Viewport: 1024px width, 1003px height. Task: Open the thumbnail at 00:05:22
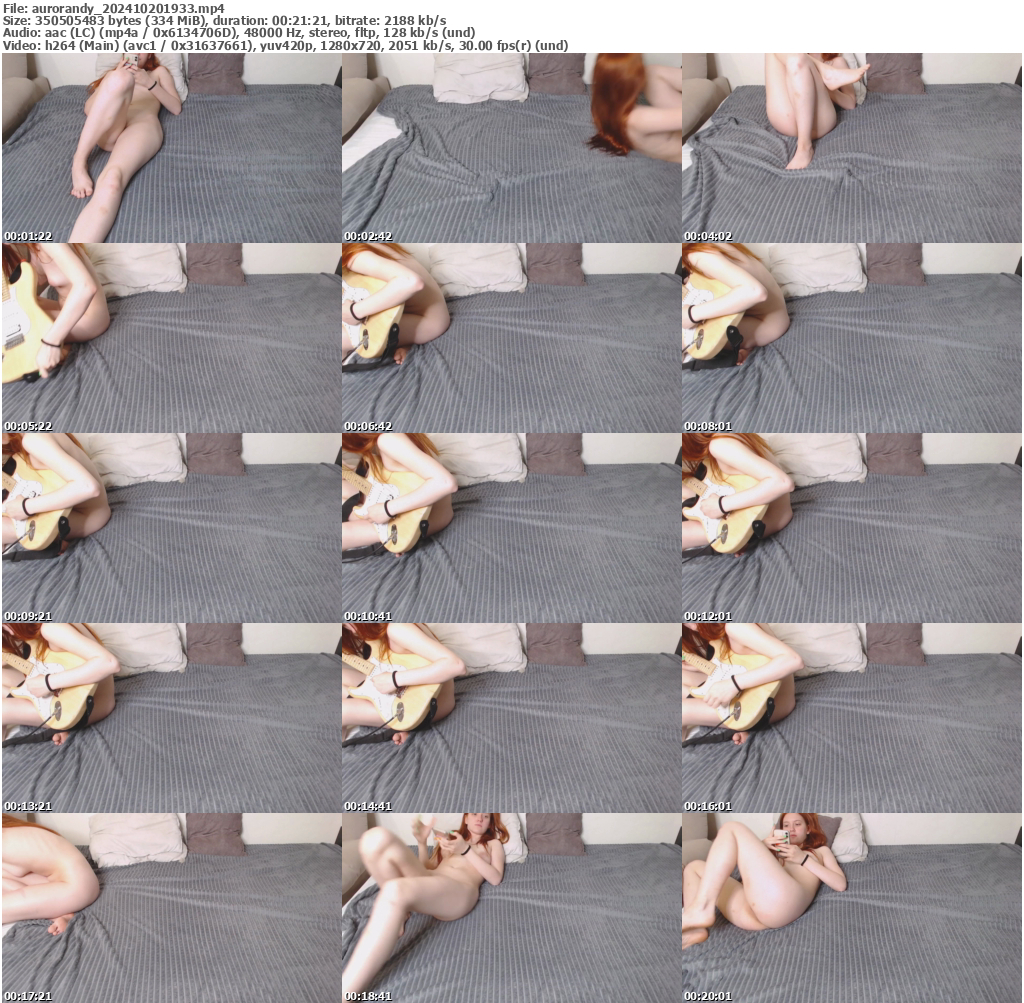point(170,336)
